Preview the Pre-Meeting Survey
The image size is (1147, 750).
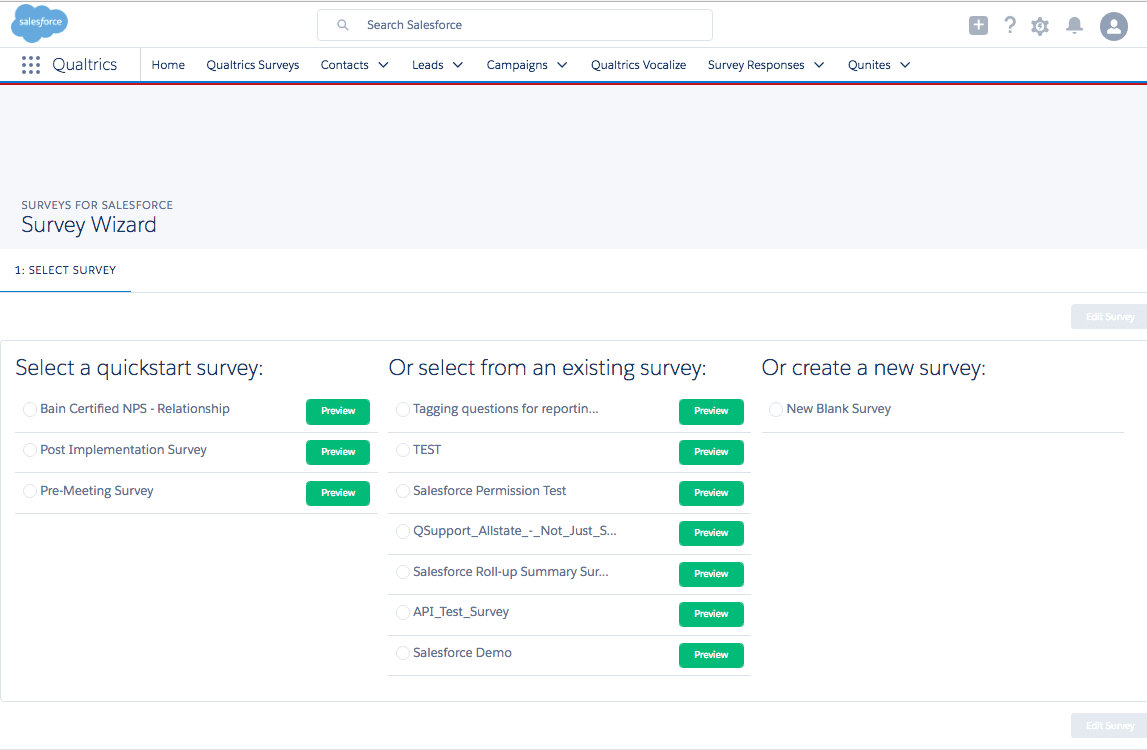pos(338,493)
